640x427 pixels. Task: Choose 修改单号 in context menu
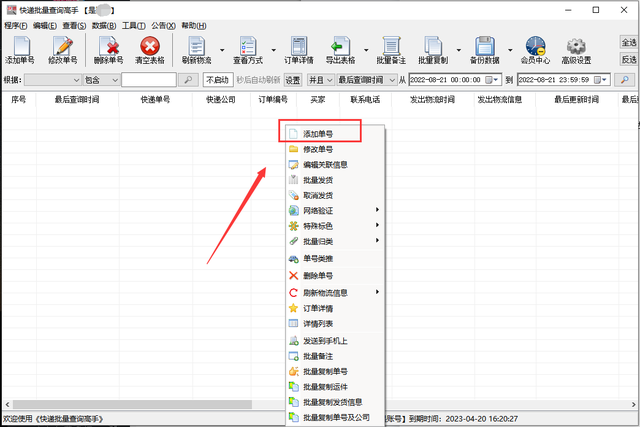335,149
